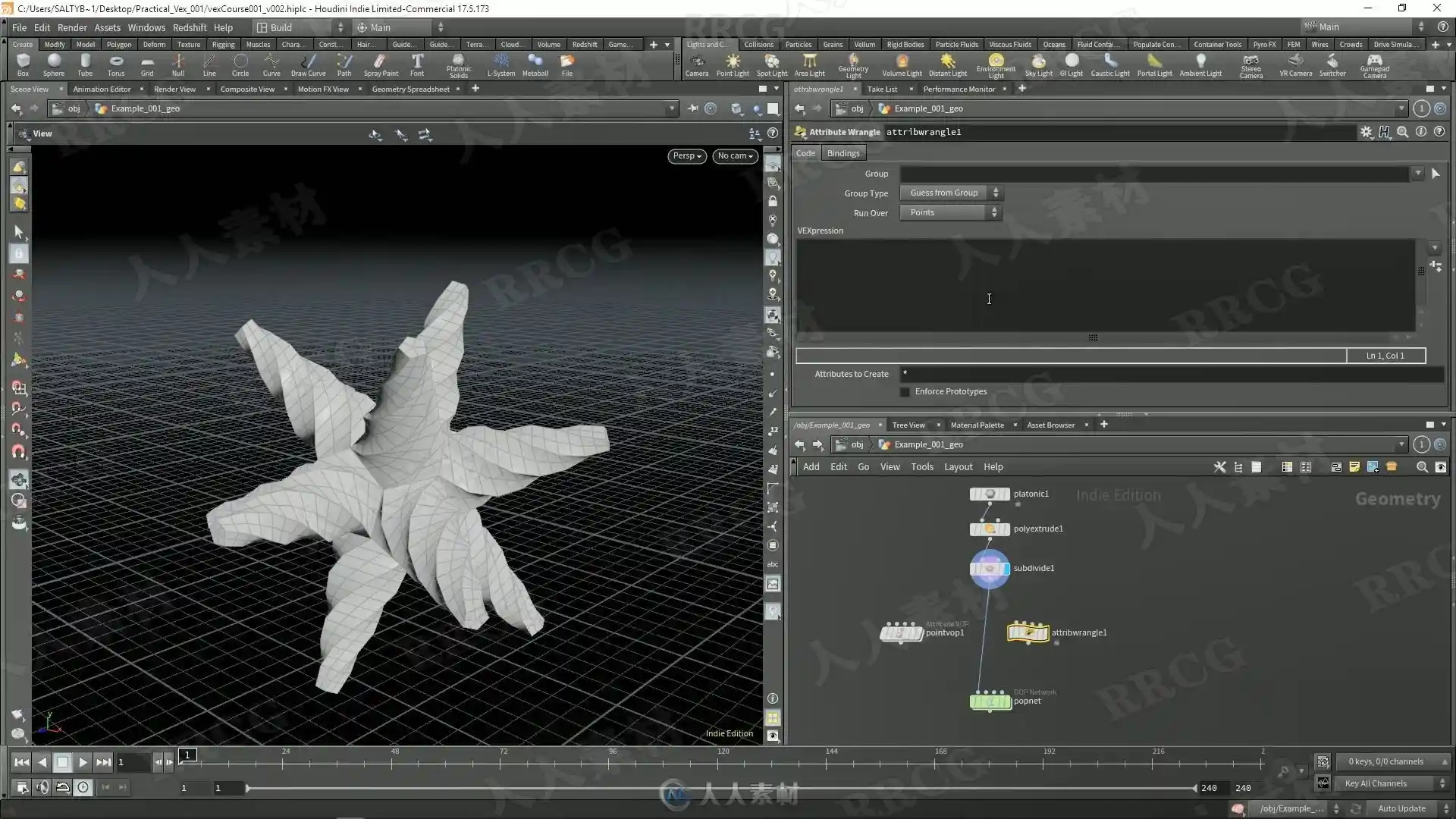Toggle the viewport lock icon
The height and width of the screenshot is (819, 1456).
(773, 202)
